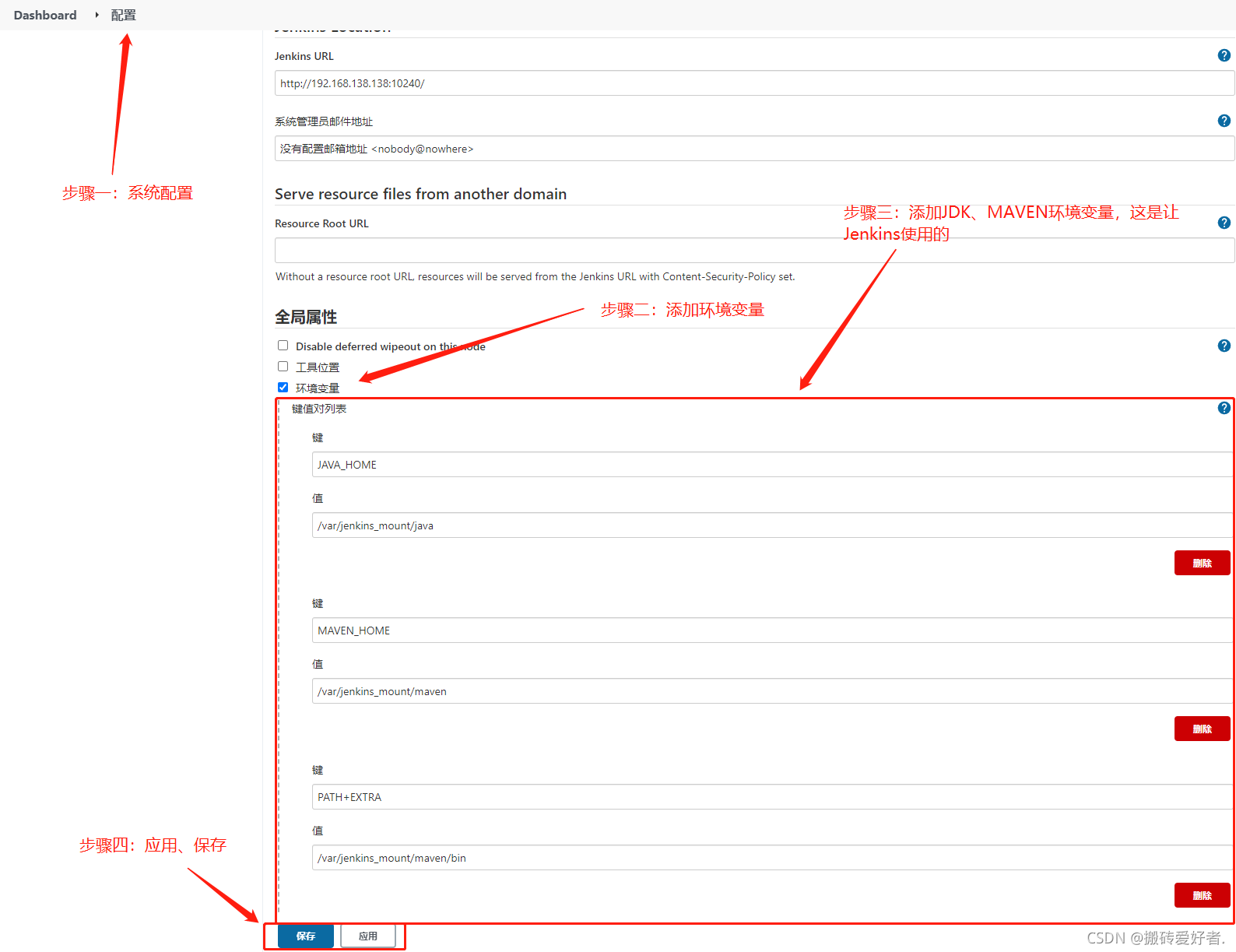
Task: Focus the empty Resource Root URL field
Action: pyautogui.click(x=754, y=251)
